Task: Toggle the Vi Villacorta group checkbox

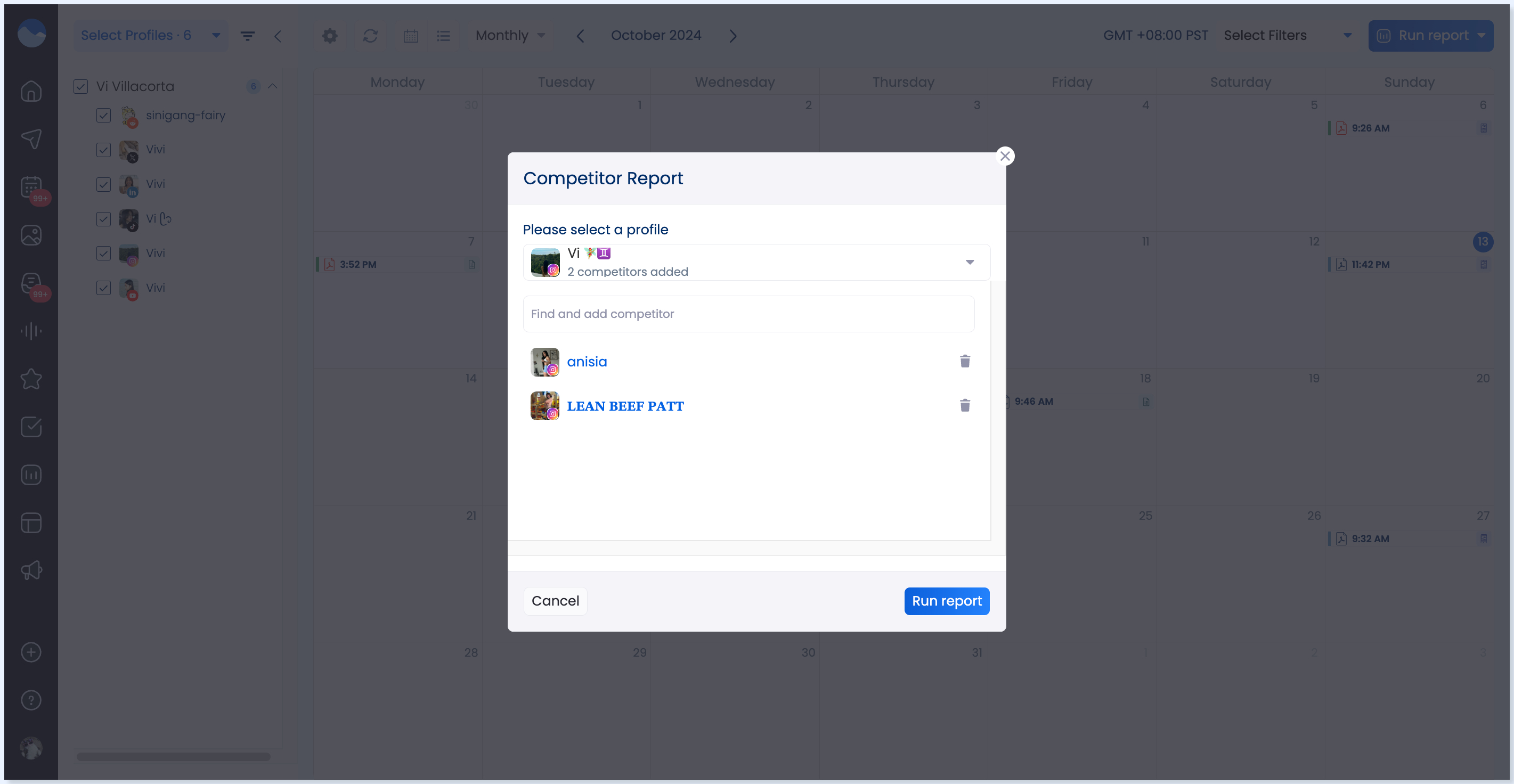Action: 80,86
